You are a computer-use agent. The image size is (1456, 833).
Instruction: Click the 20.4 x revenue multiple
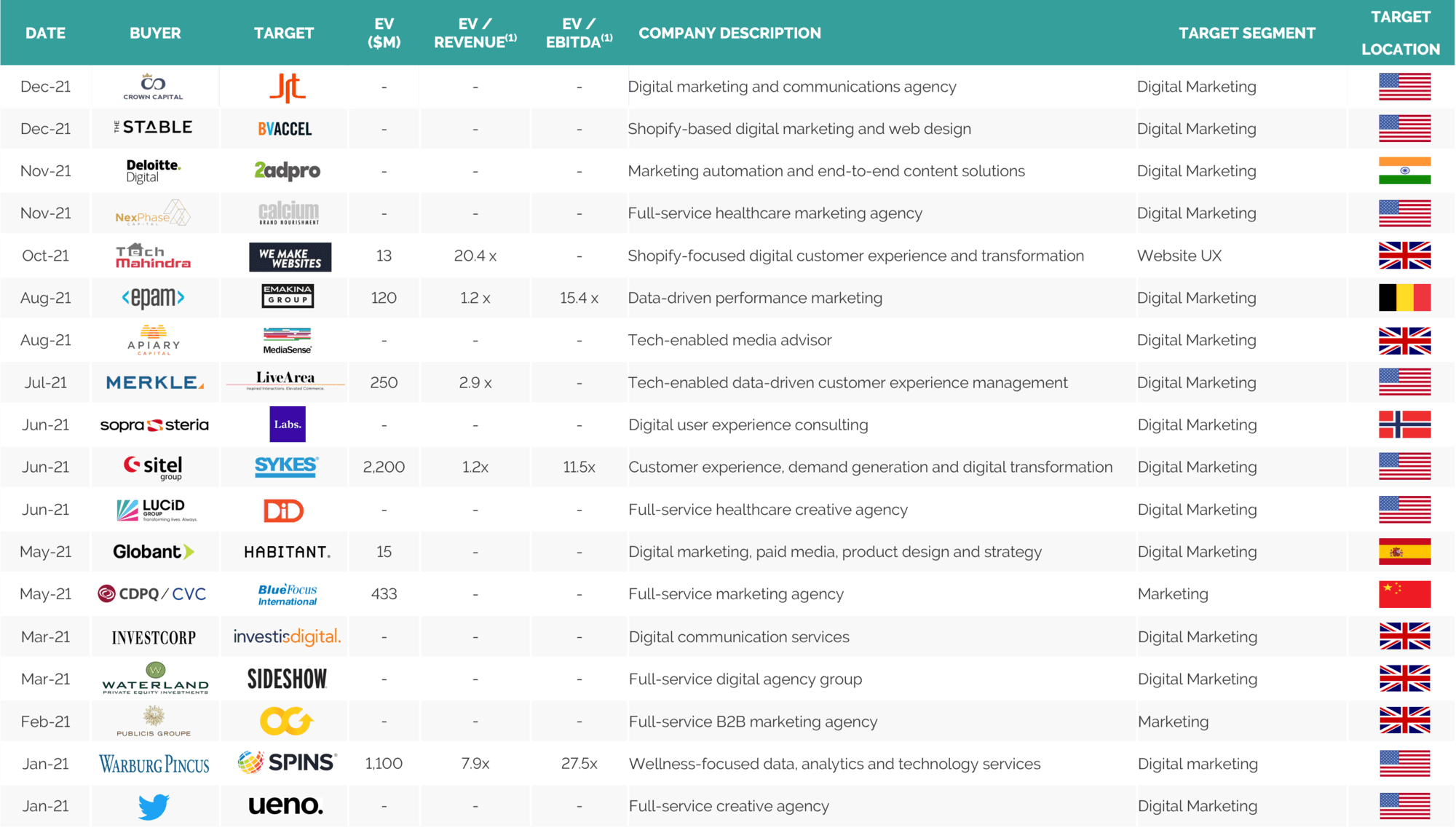(x=475, y=256)
